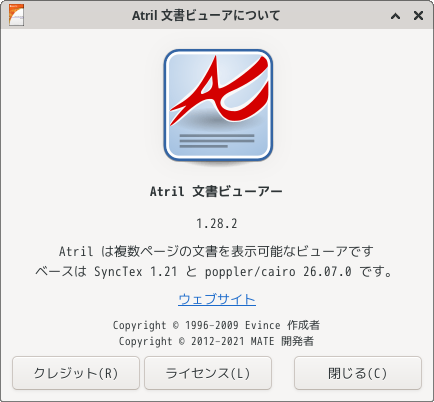Click the gray document lines in logo
434x402 pixels.
217,141
